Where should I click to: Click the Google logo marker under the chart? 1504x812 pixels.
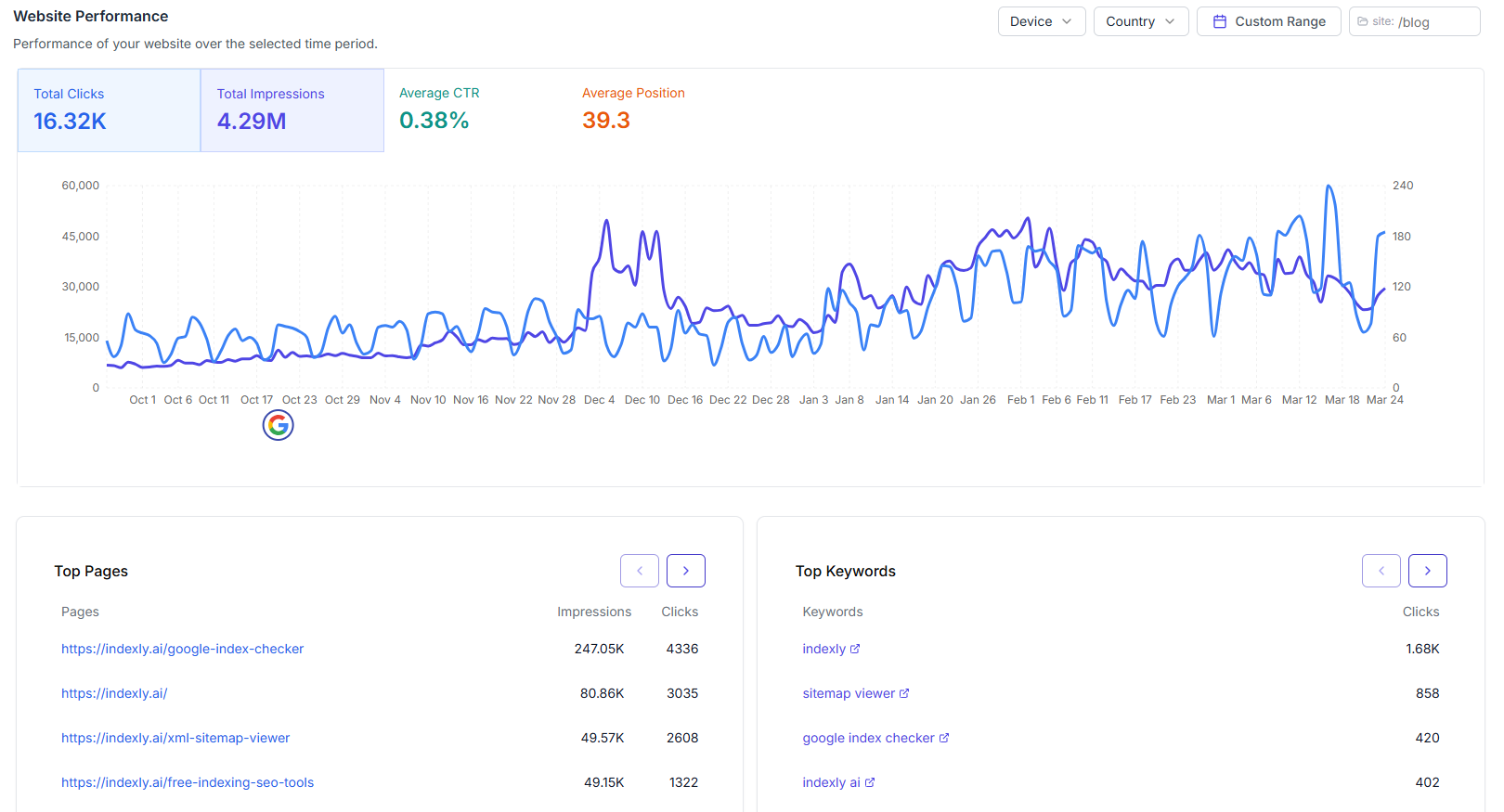point(279,425)
